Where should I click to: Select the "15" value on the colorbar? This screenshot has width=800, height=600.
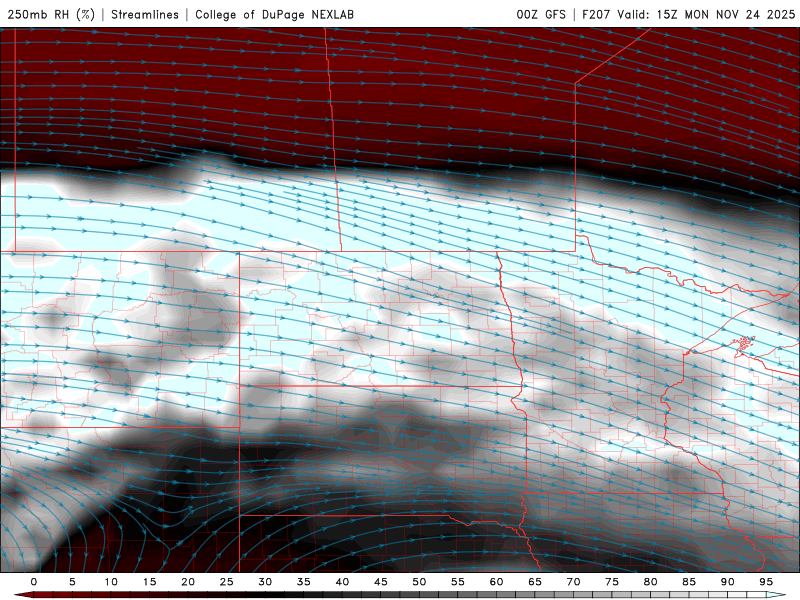[x=149, y=582]
